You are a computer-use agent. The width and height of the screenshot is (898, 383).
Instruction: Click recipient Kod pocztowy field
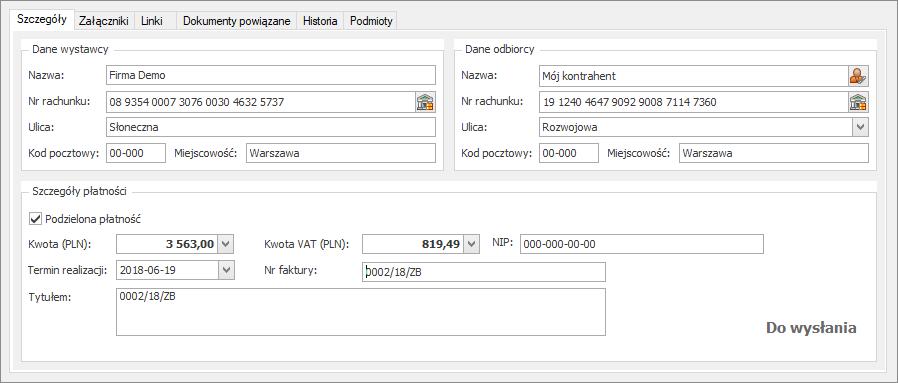569,153
